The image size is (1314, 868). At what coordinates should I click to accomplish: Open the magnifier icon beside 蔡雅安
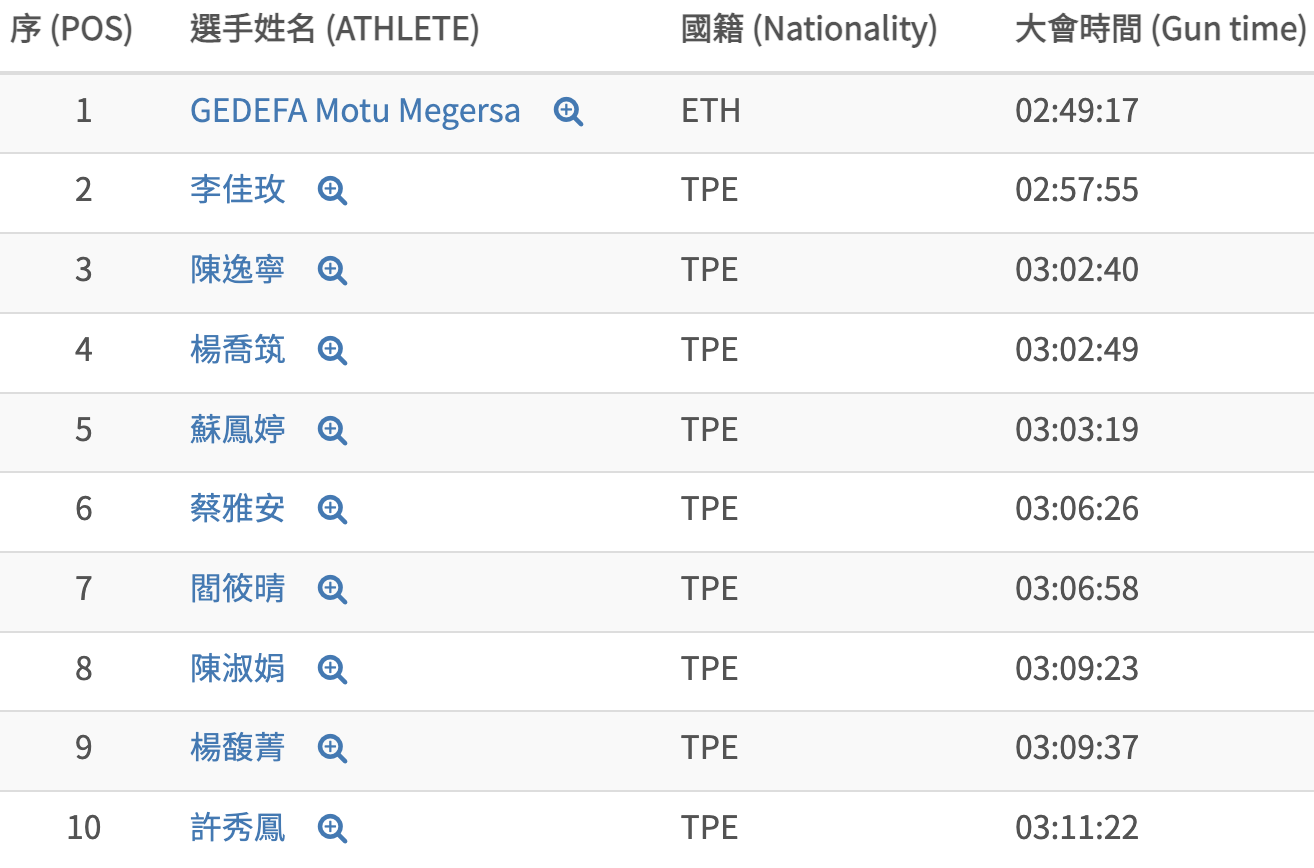332,509
